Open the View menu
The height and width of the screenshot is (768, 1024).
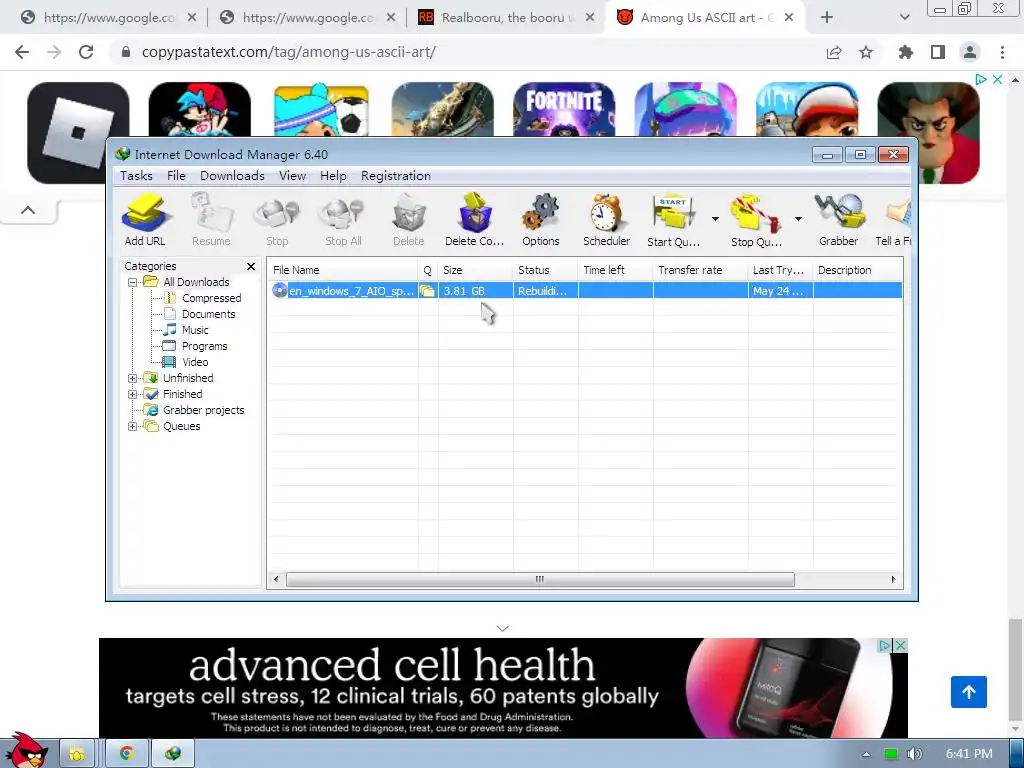tap(293, 176)
